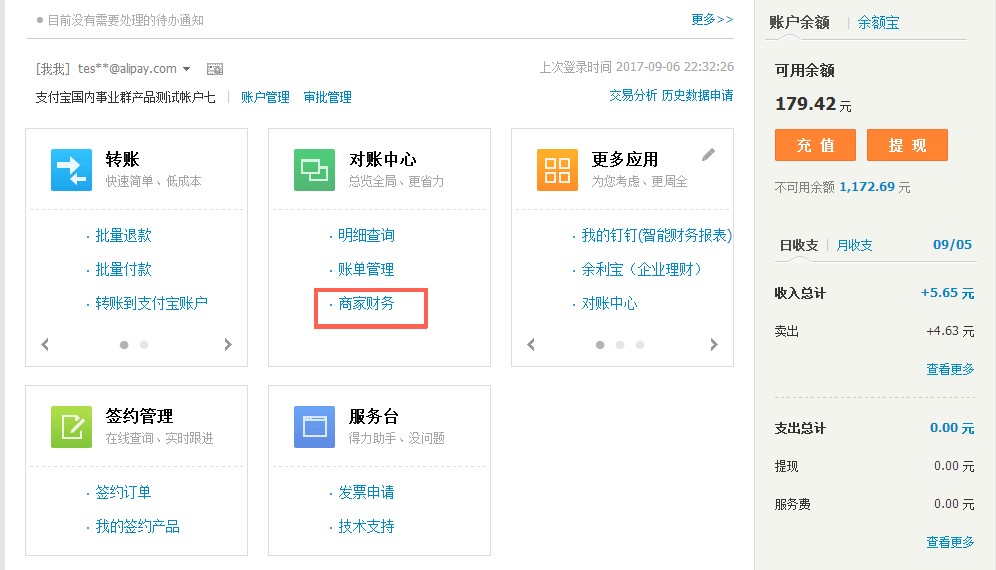Open 对账中心 link under 更多应用
The height and width of the screenshot is (570, 996).
(x=609, y=303)
